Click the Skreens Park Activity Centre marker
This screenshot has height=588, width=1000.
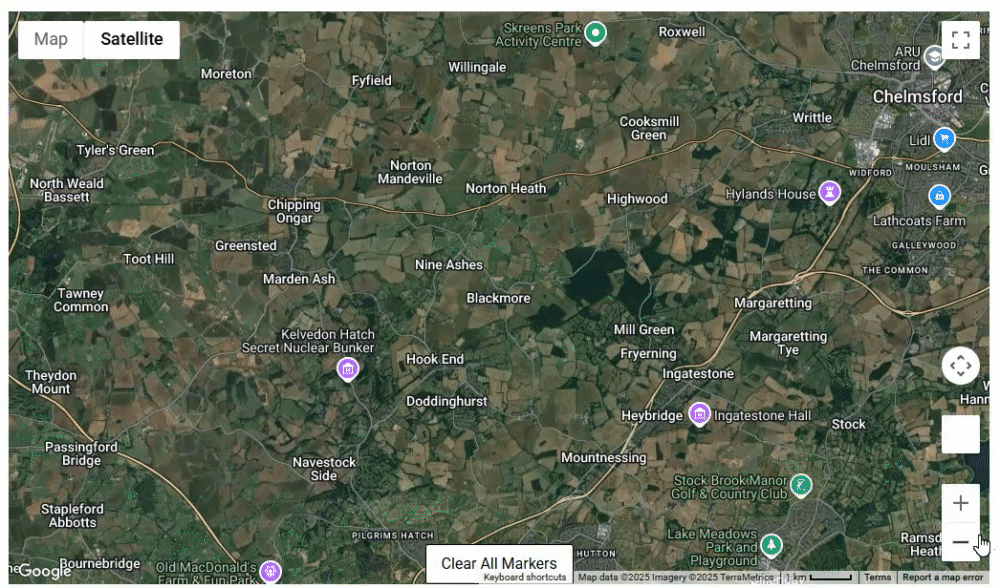(x=595, y=33)
